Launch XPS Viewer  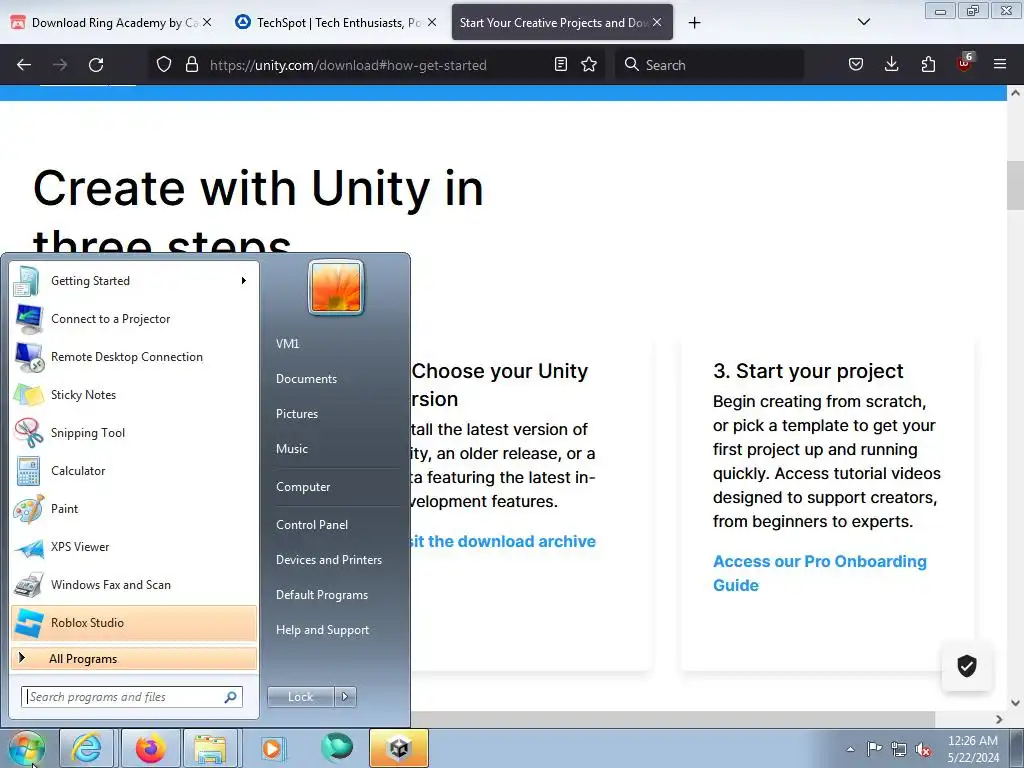(x=134, y=547)
